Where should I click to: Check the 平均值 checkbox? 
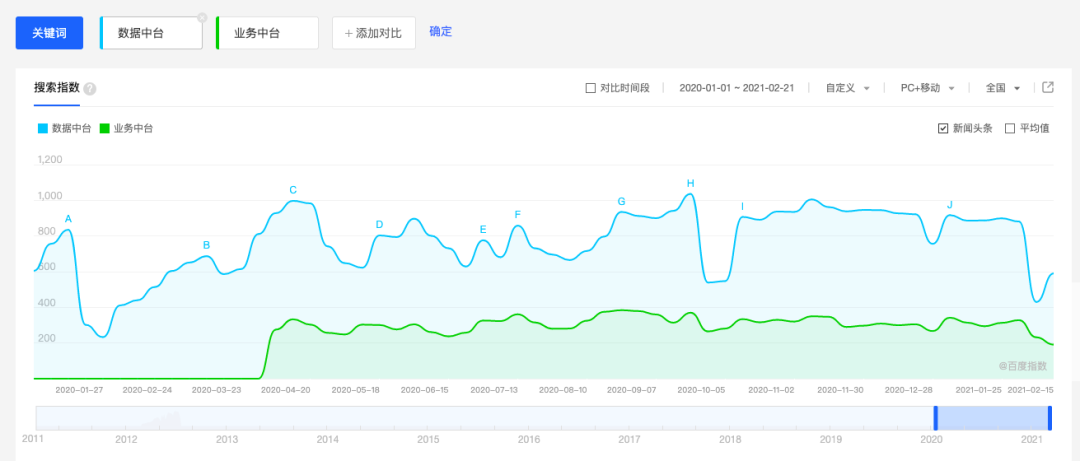1010,128
